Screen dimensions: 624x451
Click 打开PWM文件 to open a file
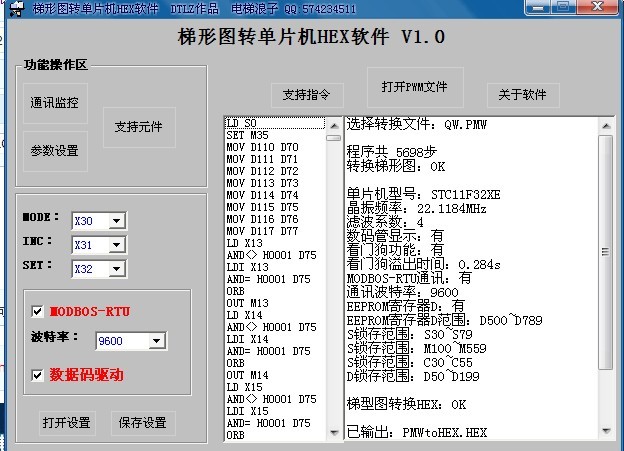(x=414, y=87)
